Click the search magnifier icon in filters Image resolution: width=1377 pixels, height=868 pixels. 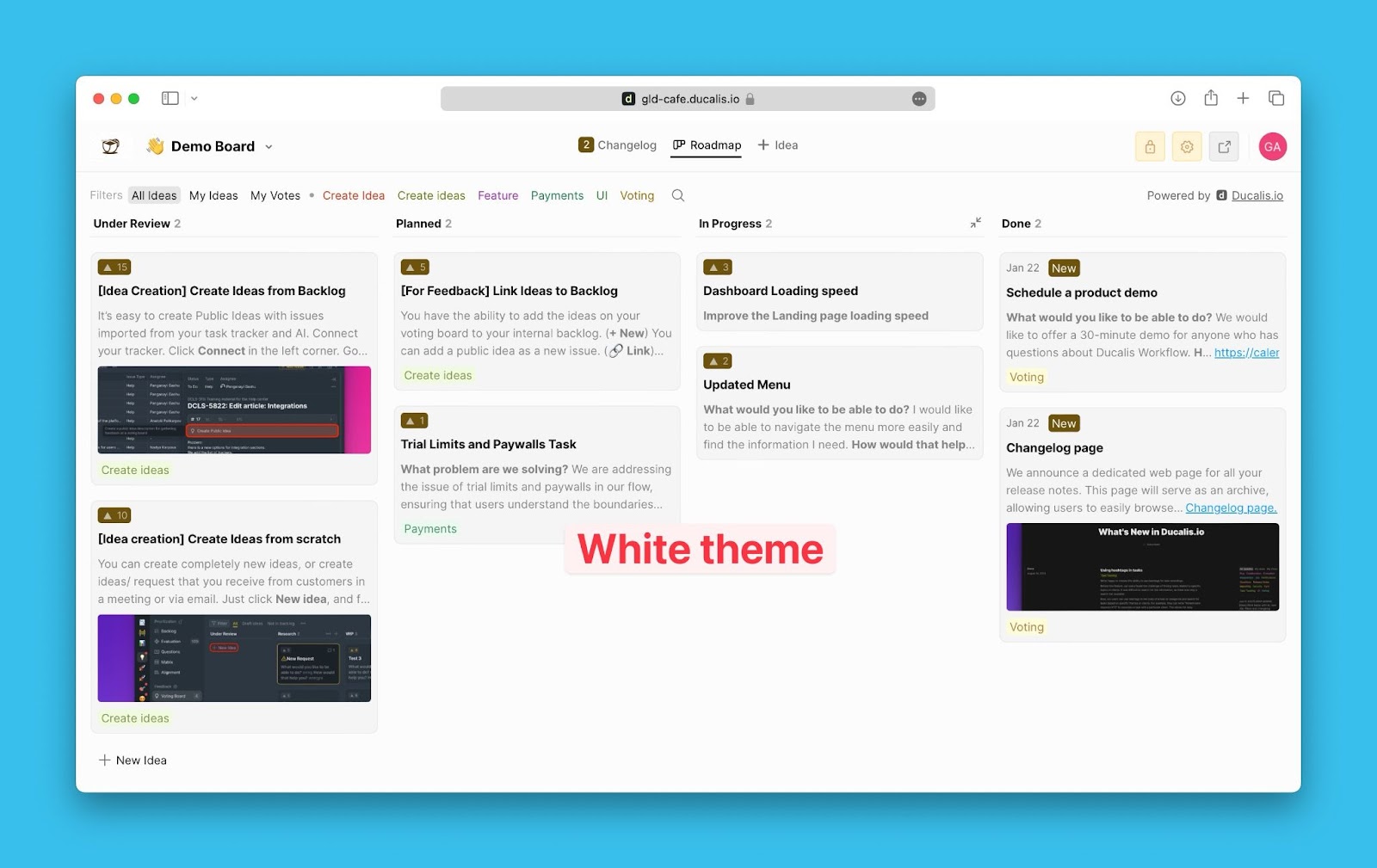pyautogui.click(x=678, y=195)
